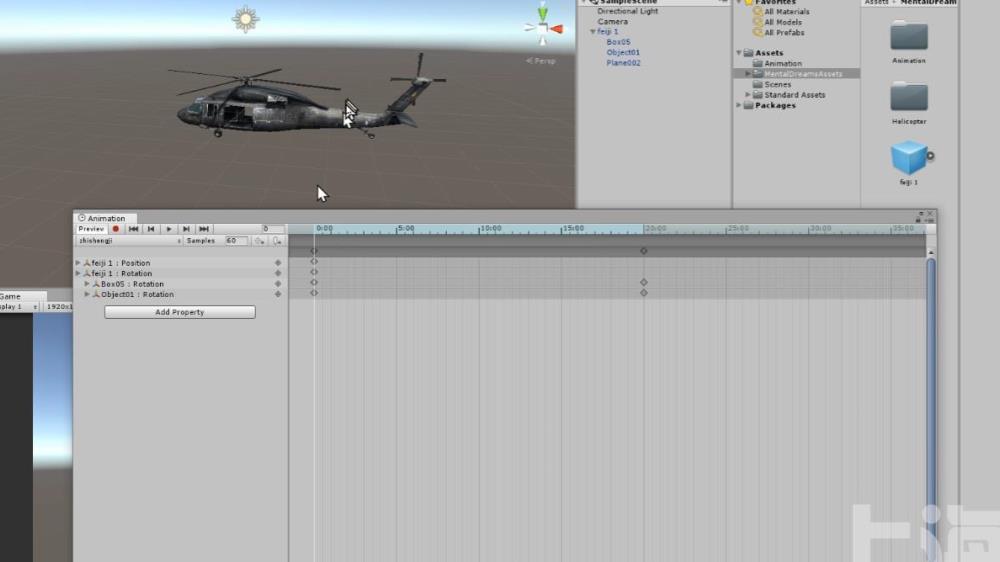This screenshot has width=1000, height=562.
Task: Select Object01 Rotation keyframe near 20:00
Action: [x=643, y=293]
